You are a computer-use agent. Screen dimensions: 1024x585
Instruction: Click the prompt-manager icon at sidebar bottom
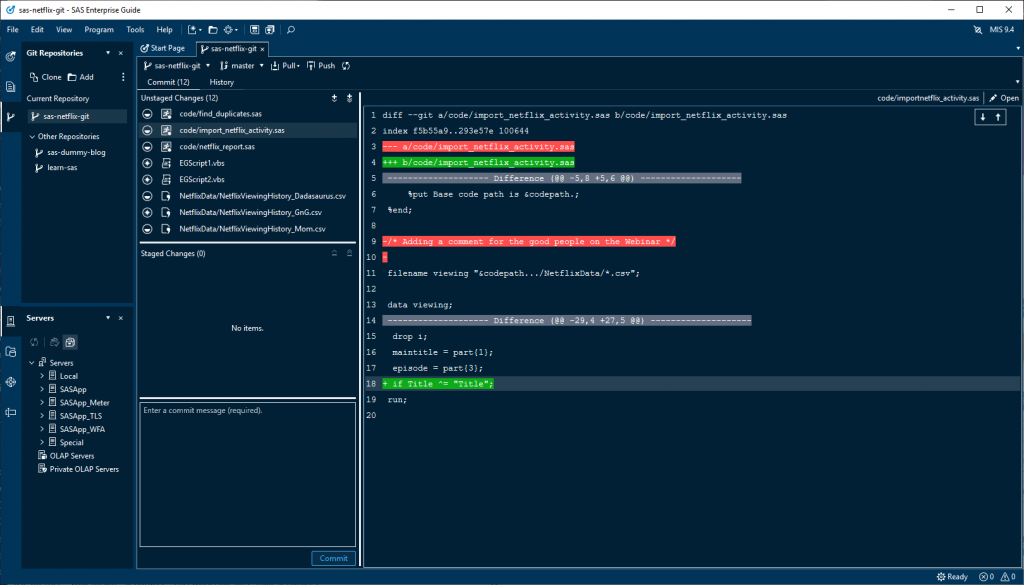click(x=10, y=412)
